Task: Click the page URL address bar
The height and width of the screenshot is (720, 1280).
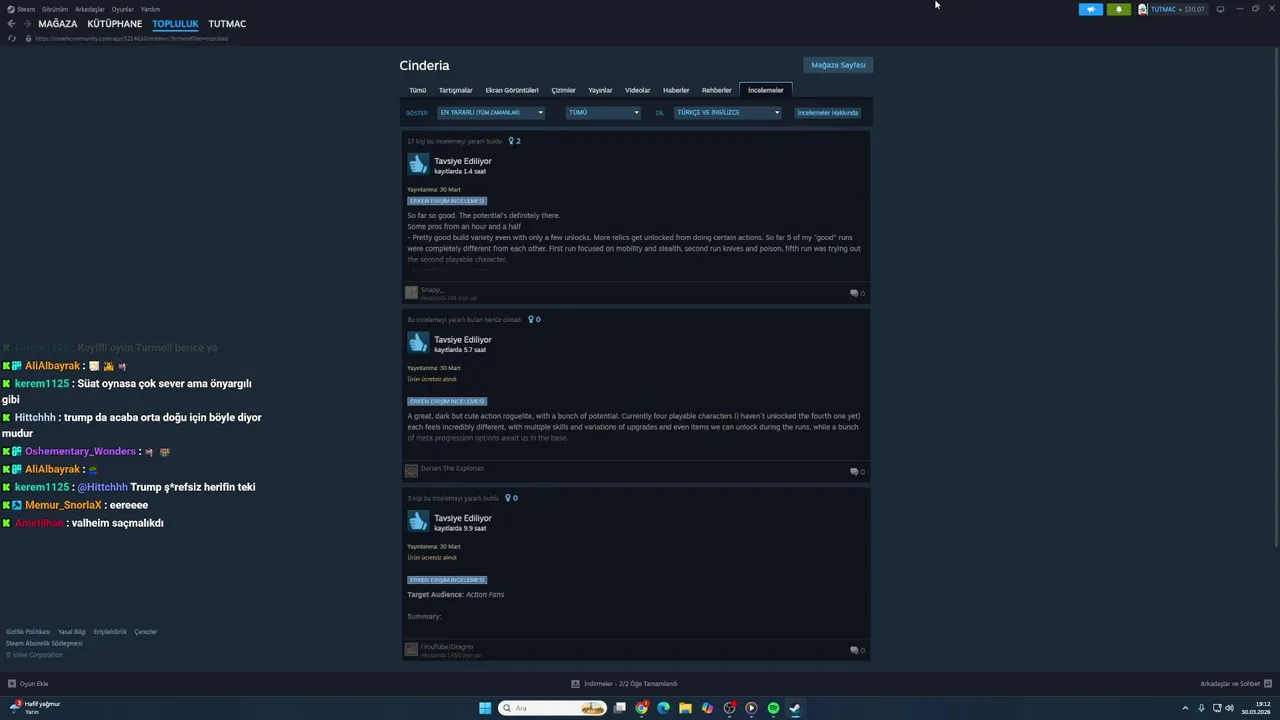Action: tap(131, 38)
